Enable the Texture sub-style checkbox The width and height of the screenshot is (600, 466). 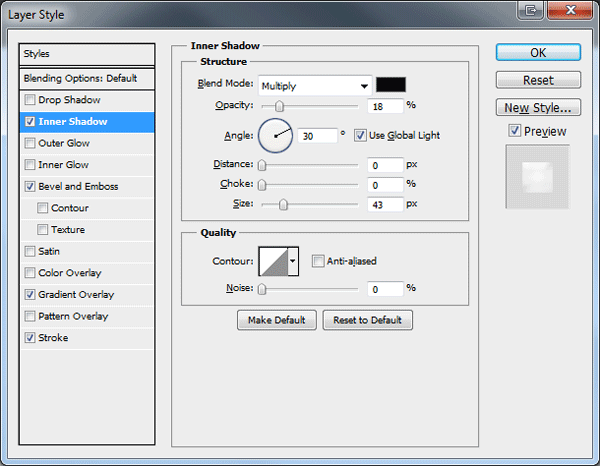click(x=42, y=230)
